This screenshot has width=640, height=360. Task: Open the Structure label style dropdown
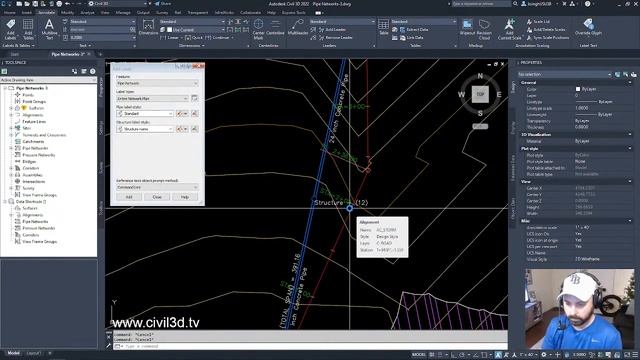click(145, 129)
